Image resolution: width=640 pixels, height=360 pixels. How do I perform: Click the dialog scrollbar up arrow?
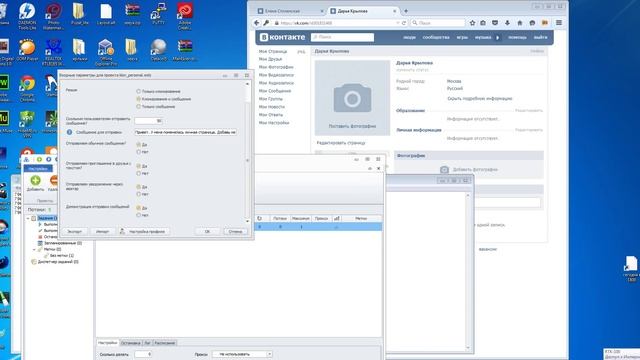point(247,84)
